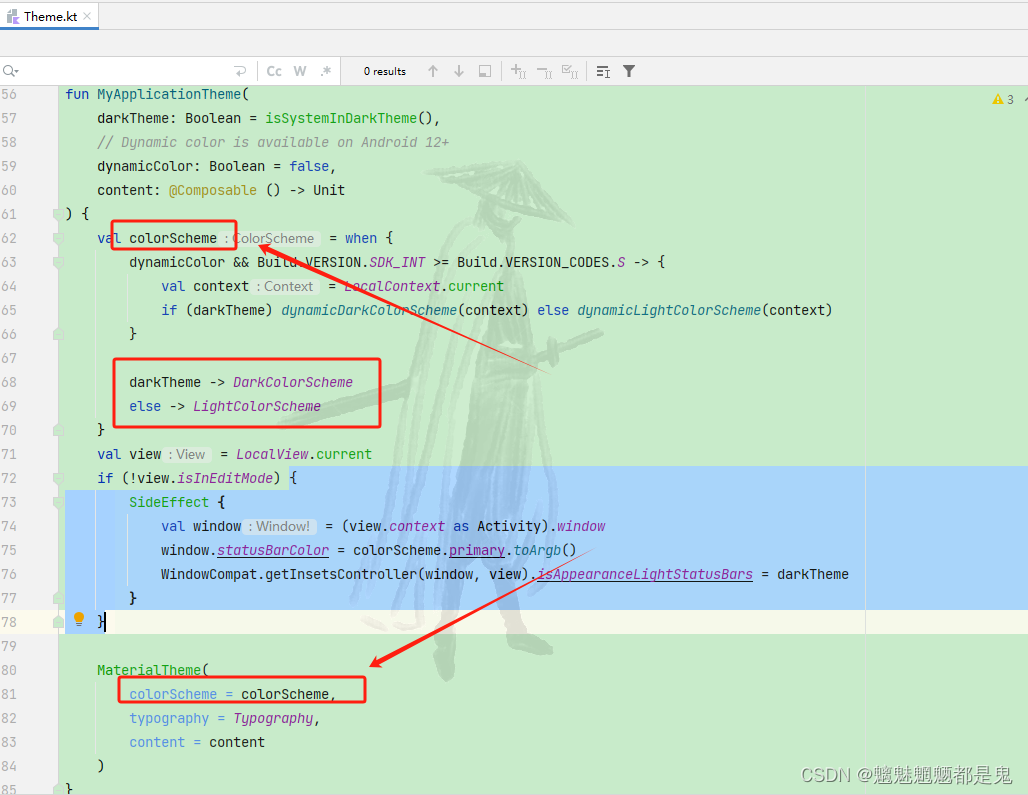Image resolution: width=1028 pixels, height=795 pixels.
Task: Click the 'false' value on line 59
Action: tap(309, 166)
